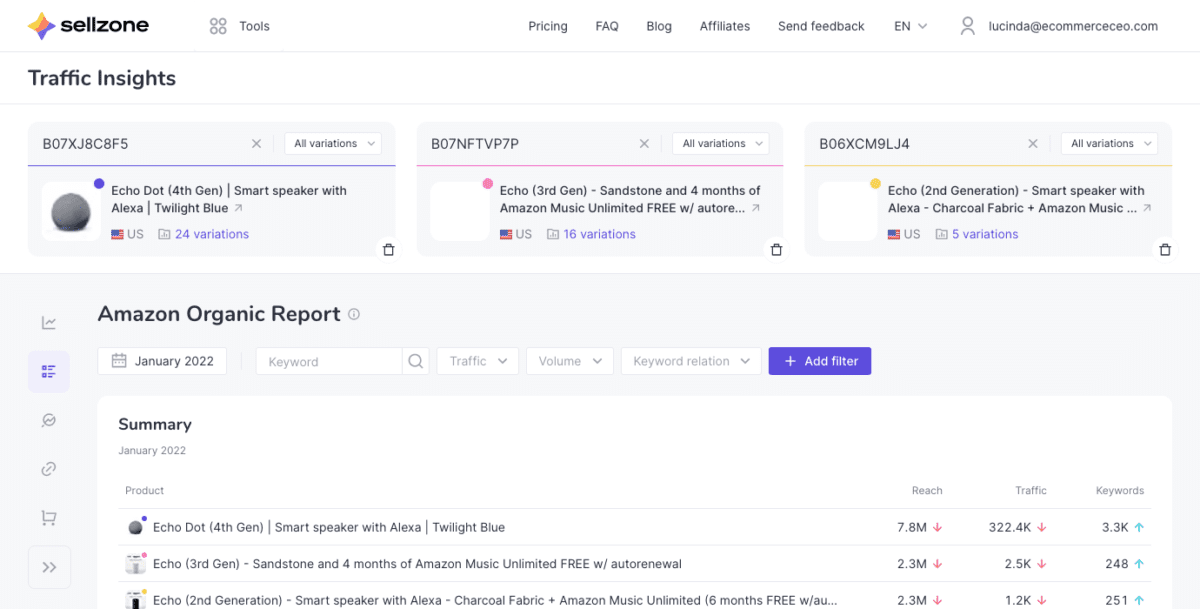Click Send feedback

click(821, 26)
